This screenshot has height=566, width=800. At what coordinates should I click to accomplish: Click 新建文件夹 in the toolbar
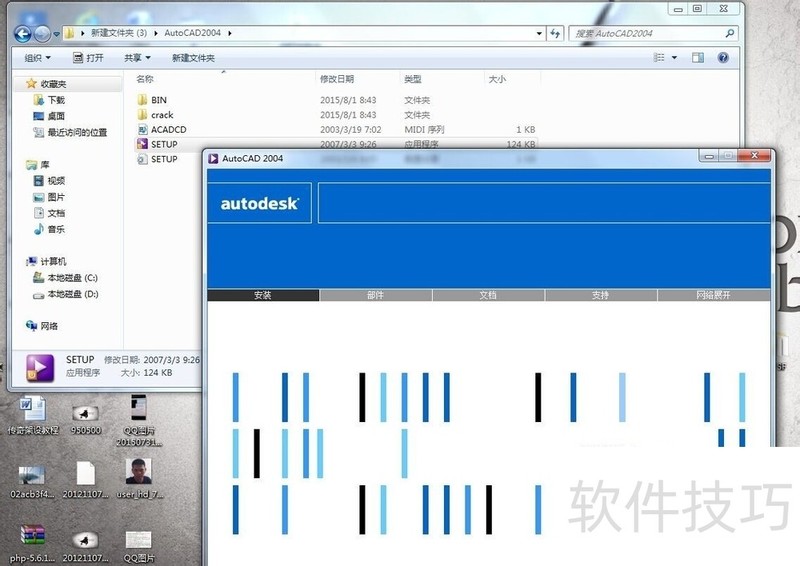(x=193, y=58)
